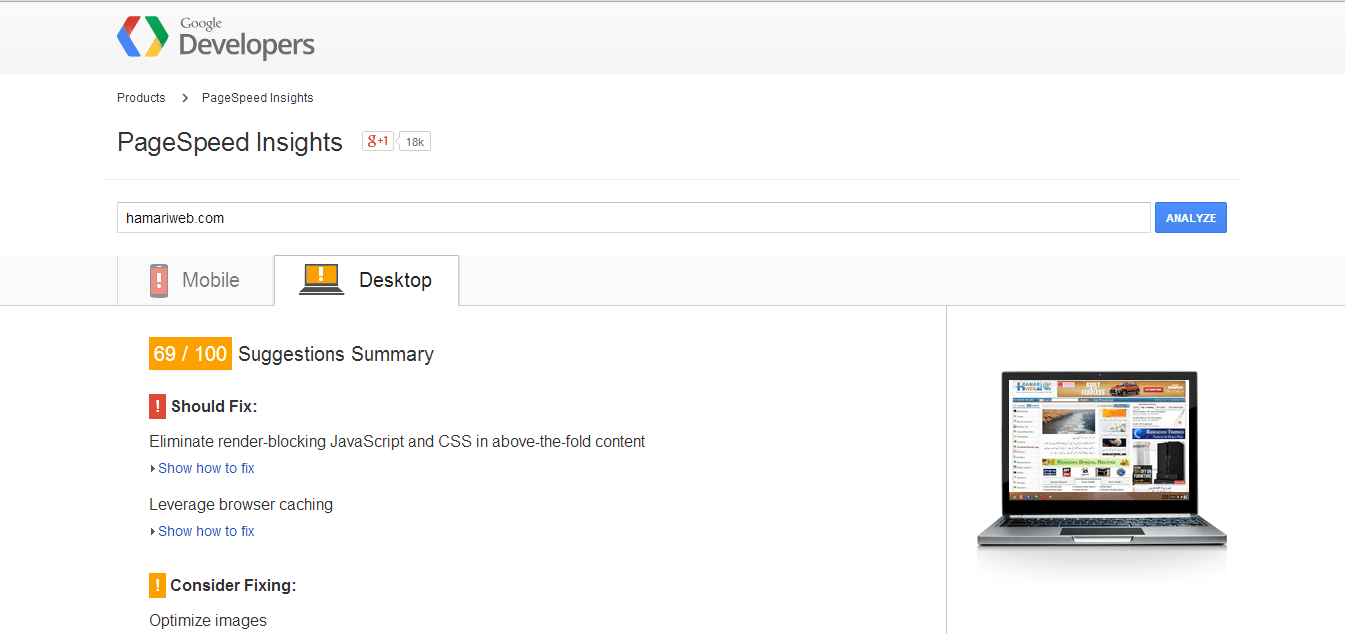This screenshot has width=1345, height=634.
Task: Switch to the Mobile tab
Action: coord(195,280)
